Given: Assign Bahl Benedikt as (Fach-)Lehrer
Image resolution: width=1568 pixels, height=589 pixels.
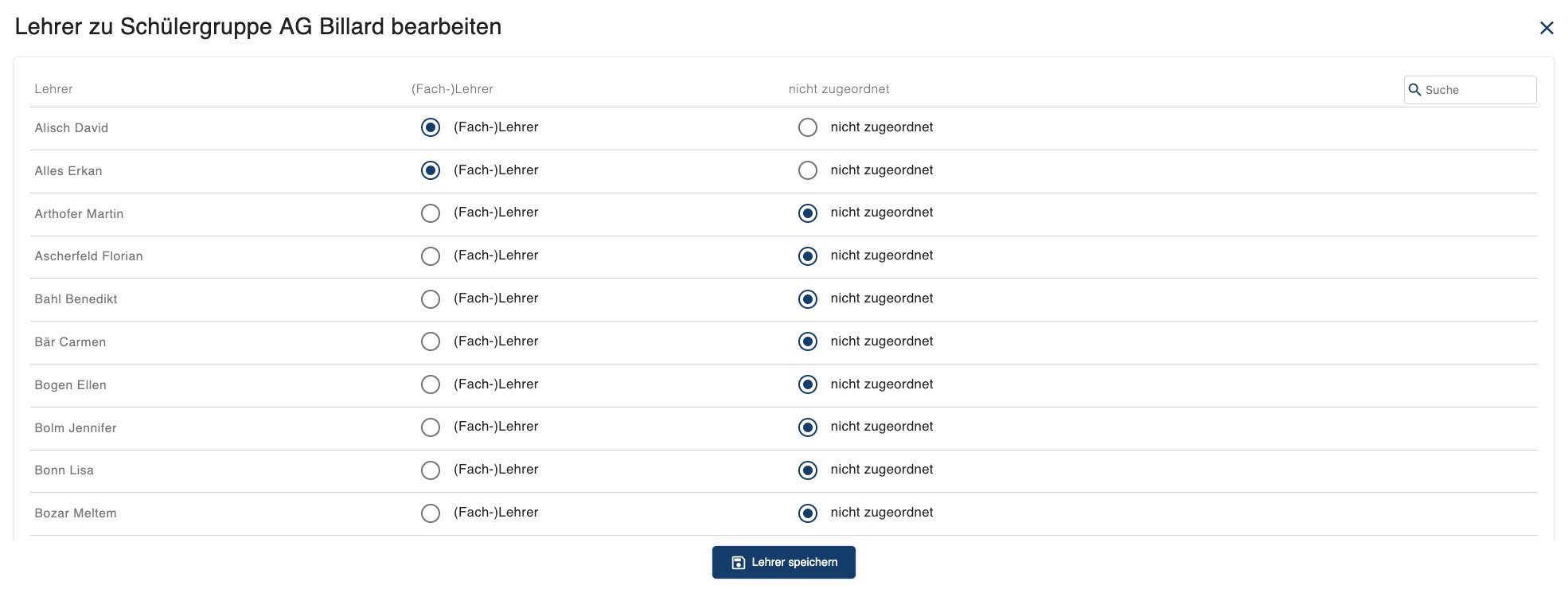Looking at the screenshot, I should point(431,299).
